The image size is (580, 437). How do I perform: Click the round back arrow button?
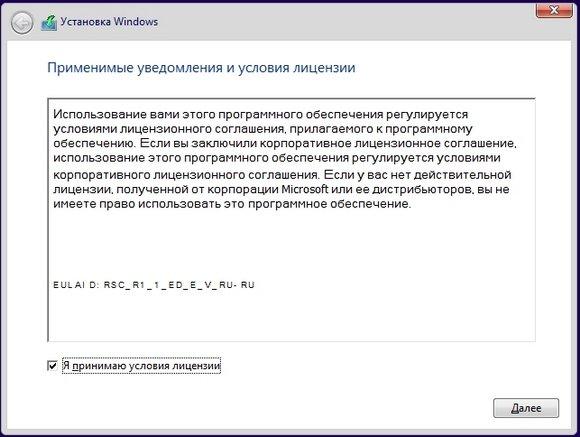[x=22, y=23]
